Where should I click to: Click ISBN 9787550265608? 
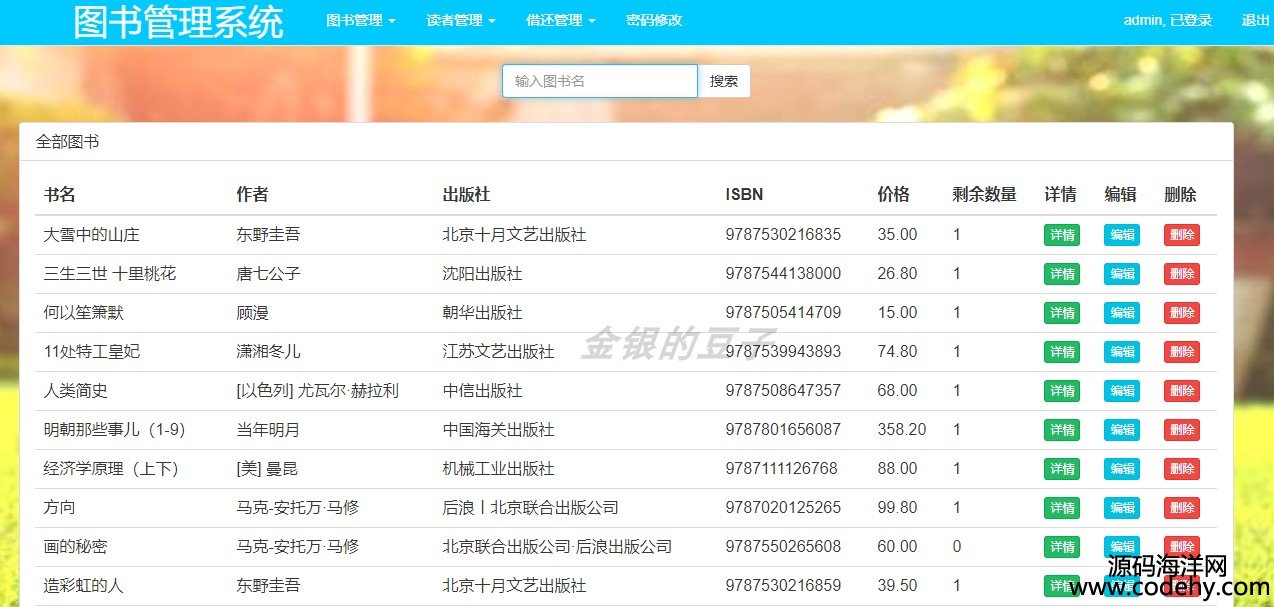(784, 547)
